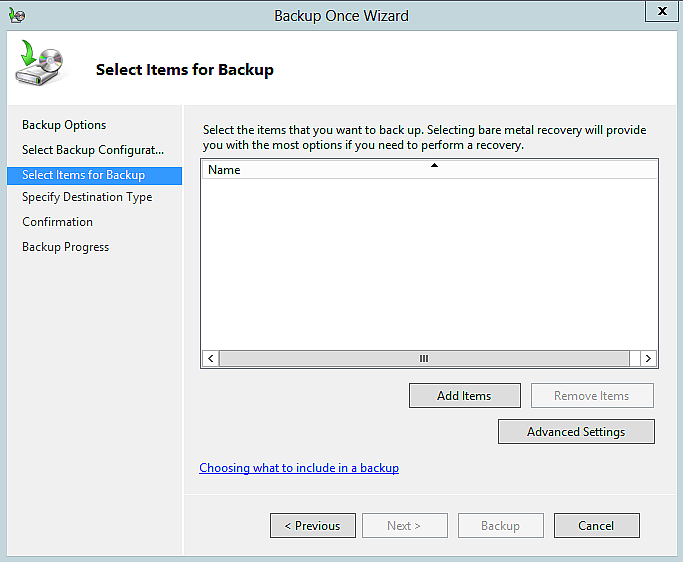Open Advanced Settings
683x562 pixels.
[x=576, y=432]
